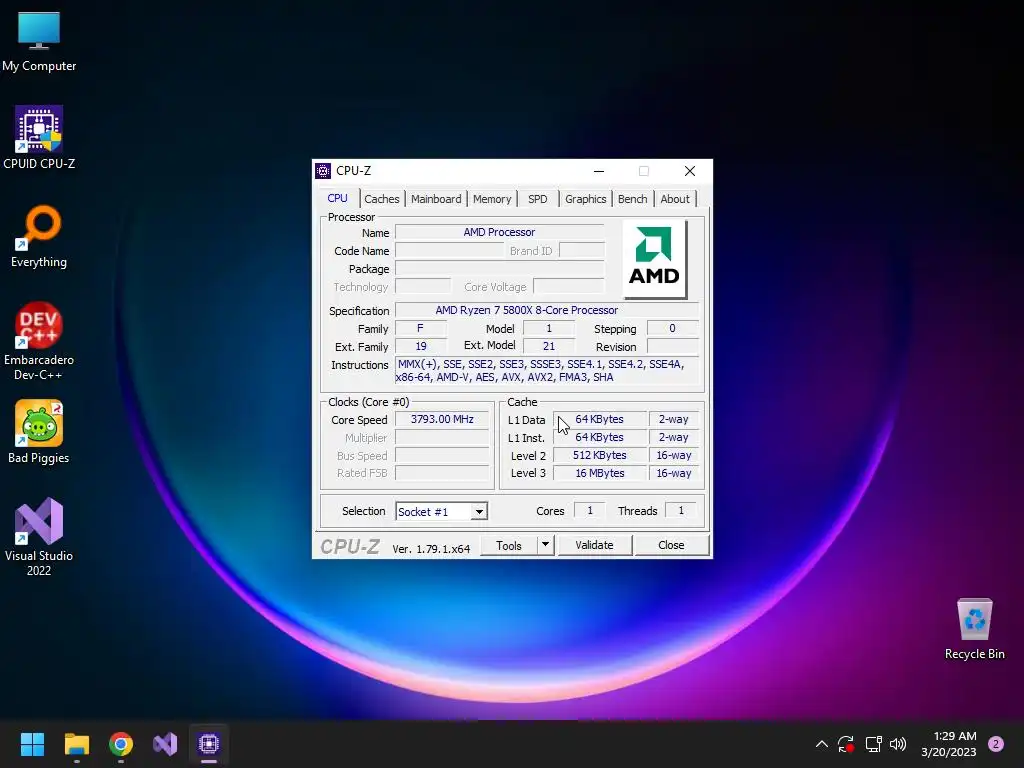Image resolution: width=1024 pixels, height=768 pixels.
Task: Click CPU-Z title bar app icon
Action: (323, 171)
